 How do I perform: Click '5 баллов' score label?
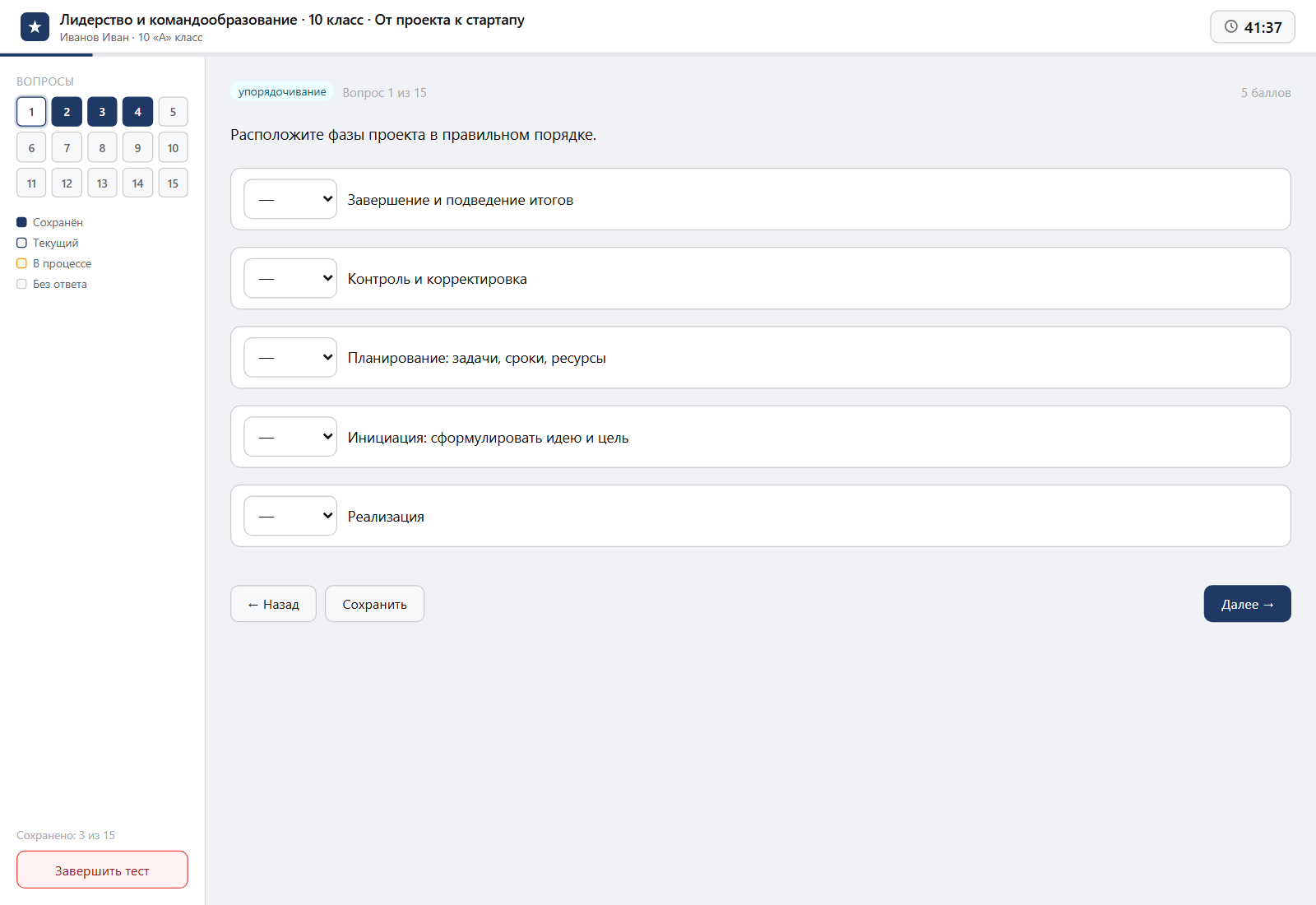point(1266,93)
